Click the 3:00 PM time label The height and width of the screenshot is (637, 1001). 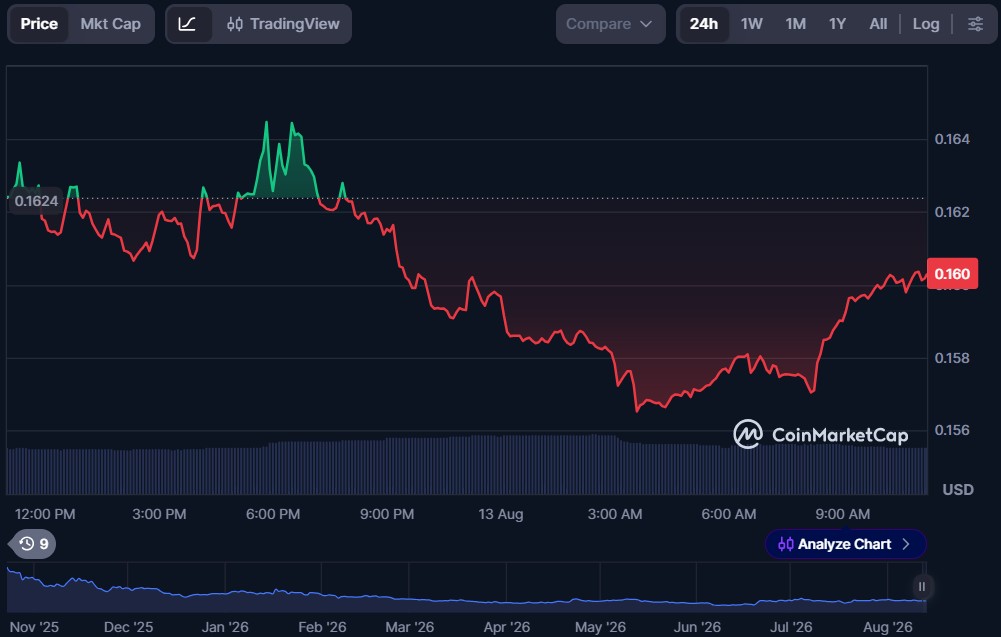point(159,514)
